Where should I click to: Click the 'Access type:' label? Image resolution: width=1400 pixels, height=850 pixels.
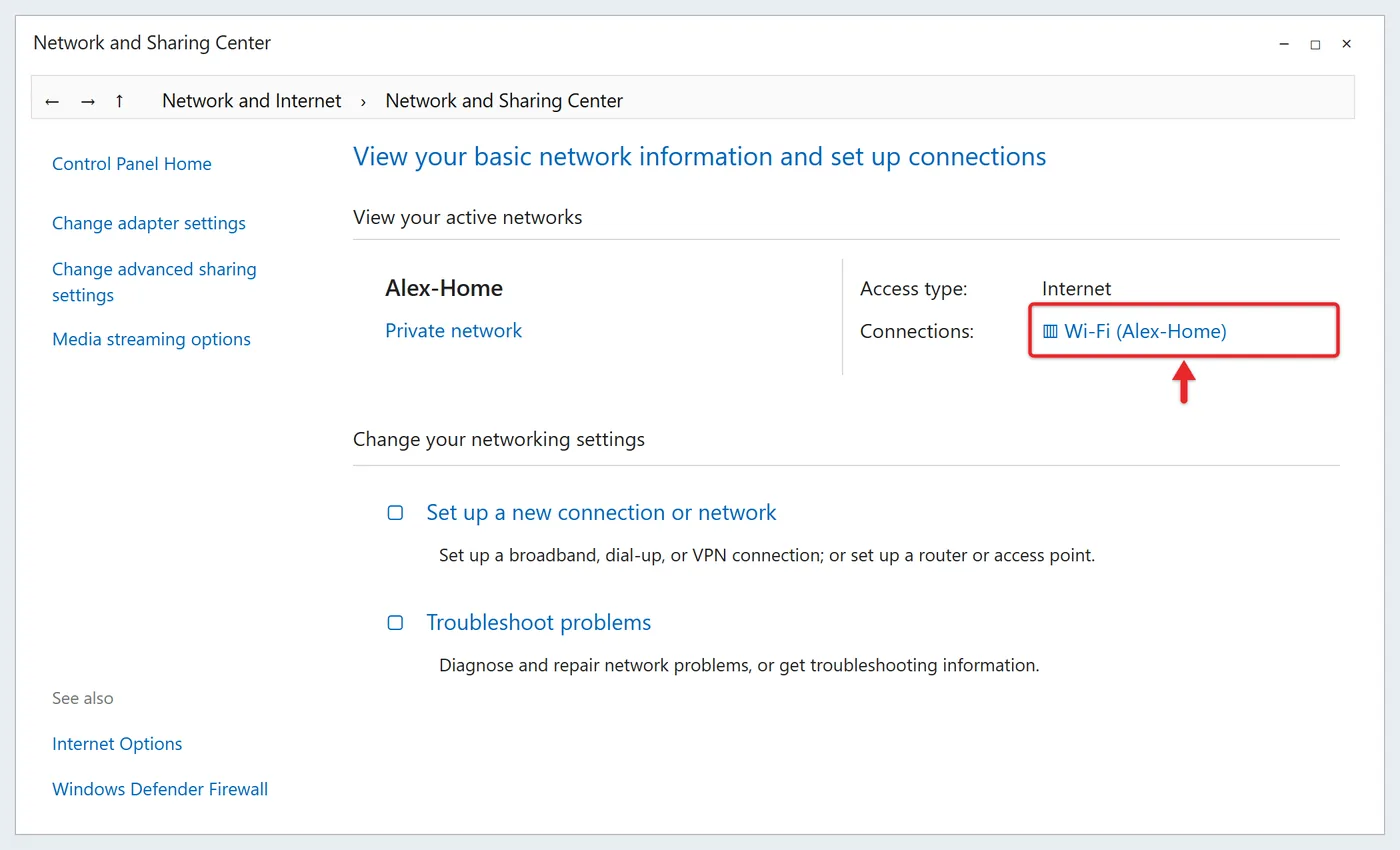click(x=914, y=289)
